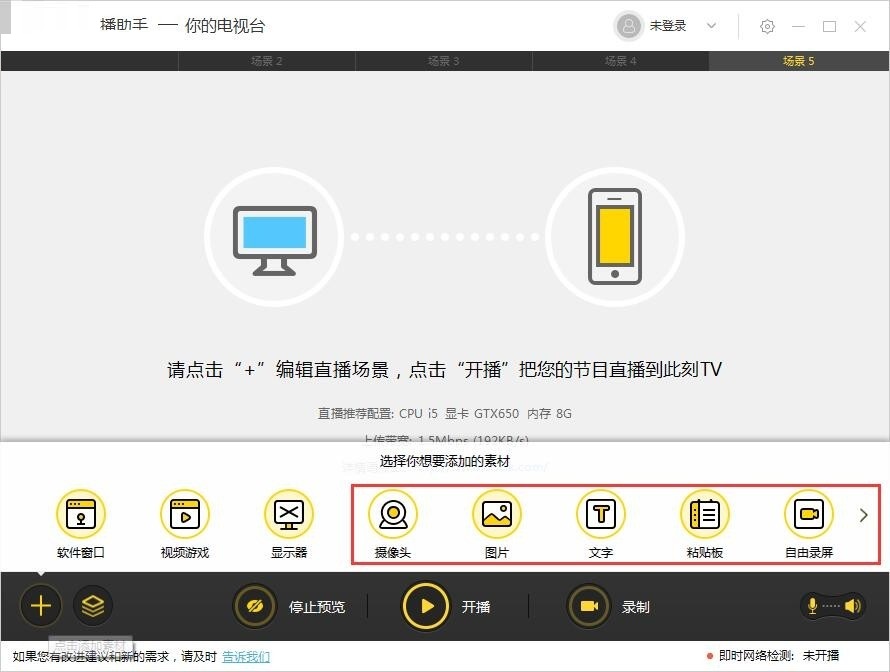The width and height of the screenshot is (890, 672).
Task: Switch to the 场景2 tab
Action: tap(266, 60)
